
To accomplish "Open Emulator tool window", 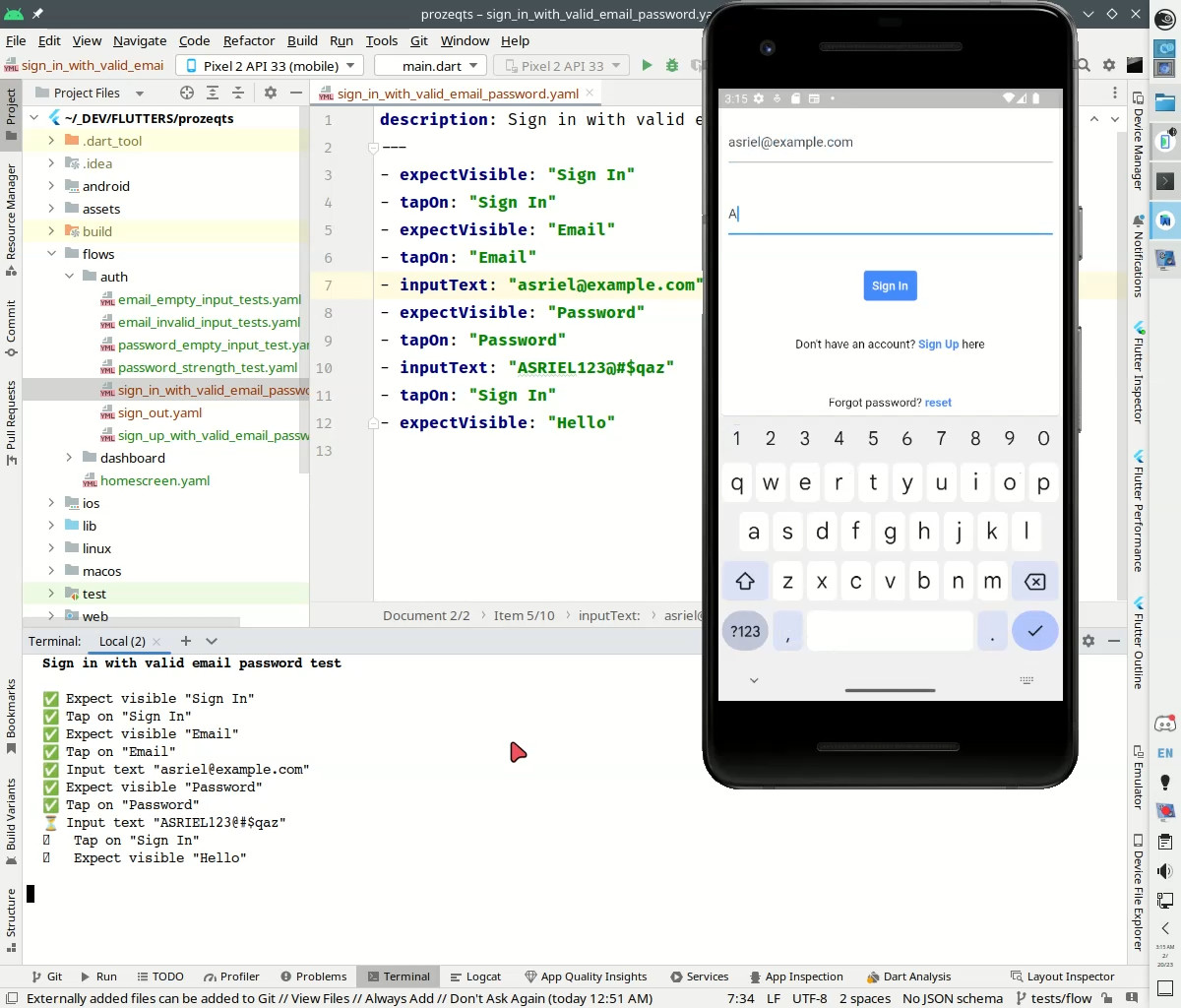I will (x=1139, y=778).
